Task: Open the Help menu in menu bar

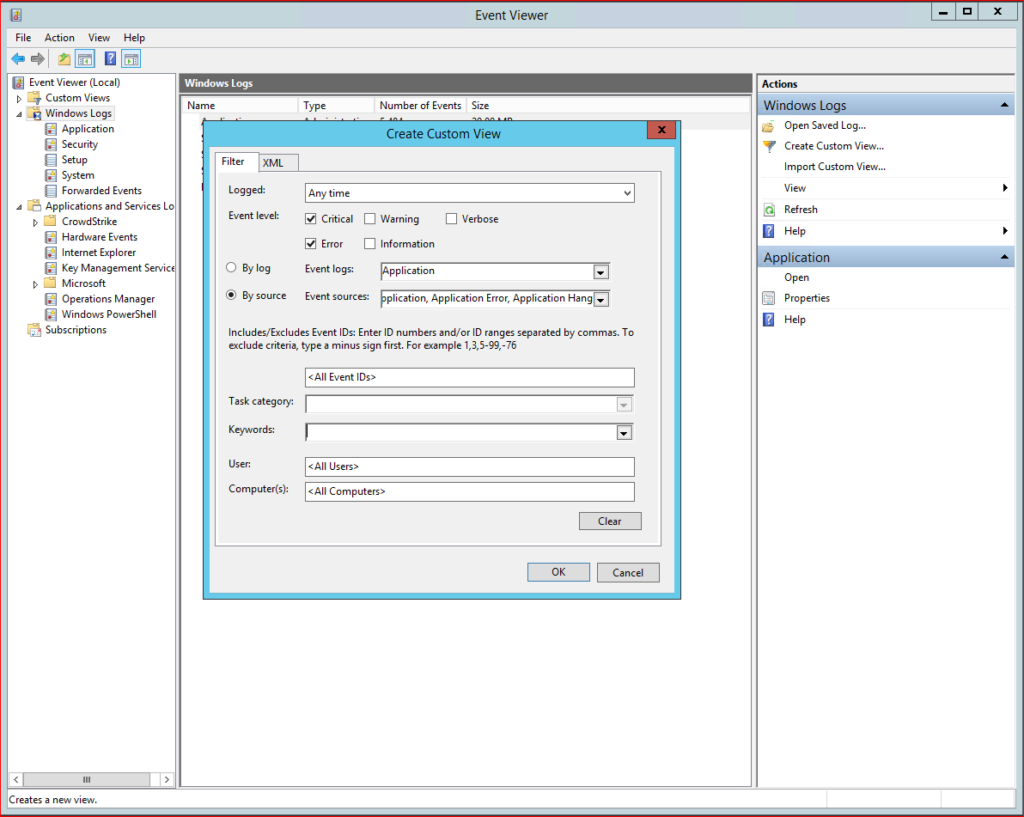Action: click(x=135, y=38)
